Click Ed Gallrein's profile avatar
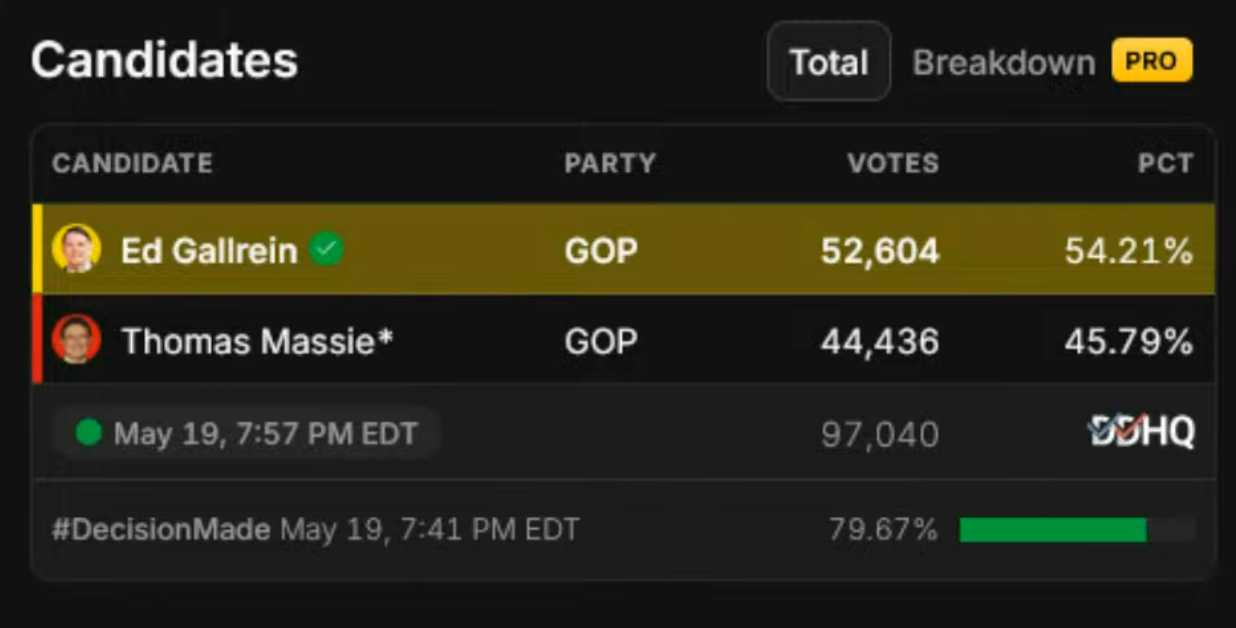This screenshot has height=628, width=1236. 77,249
